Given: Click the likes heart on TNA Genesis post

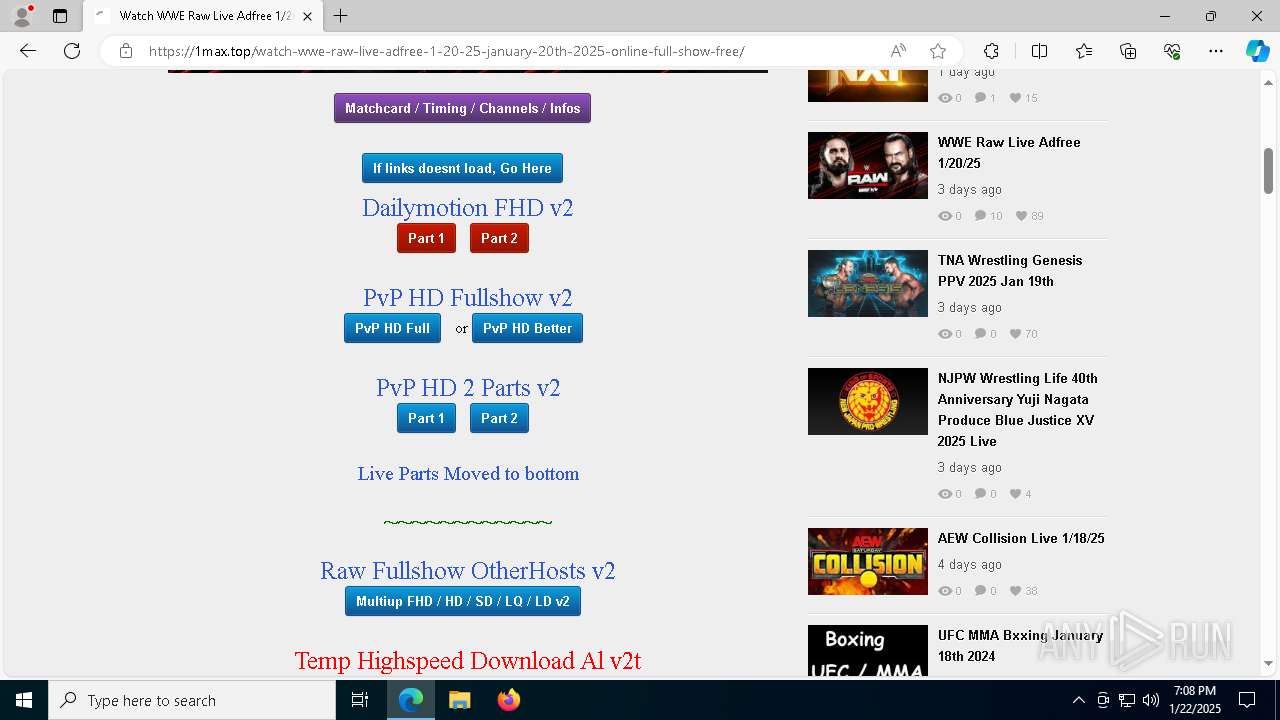Looking at the screenshot, I should click(1016, 334).
